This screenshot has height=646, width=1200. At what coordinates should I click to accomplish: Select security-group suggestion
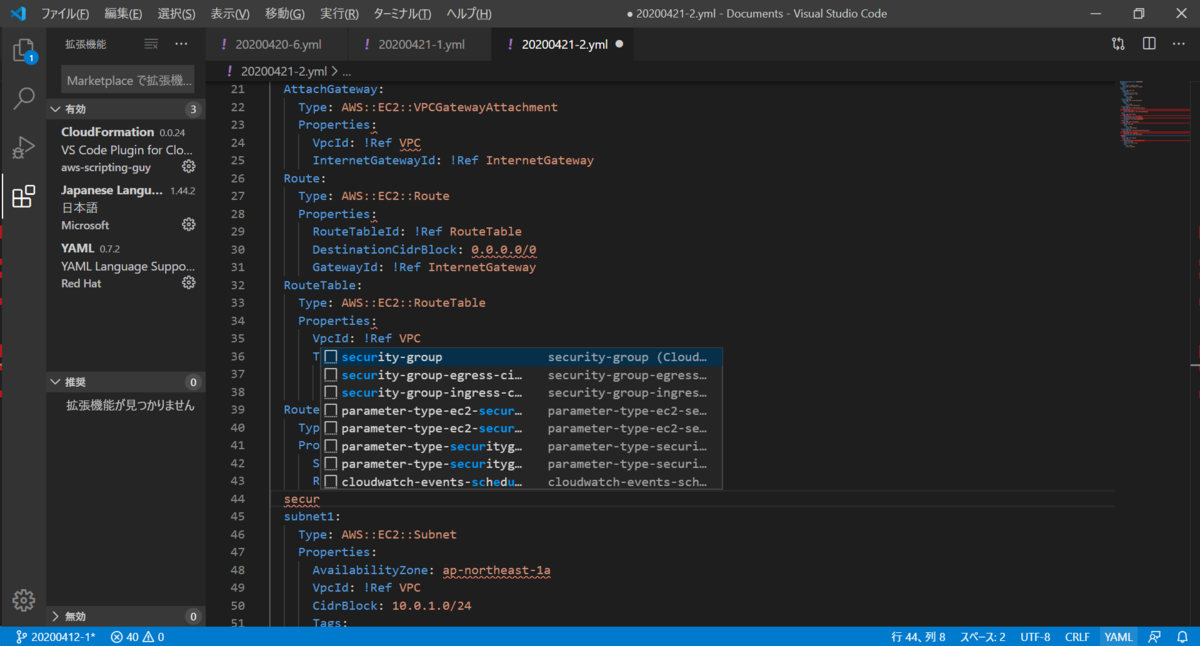[x=521, y=357]
